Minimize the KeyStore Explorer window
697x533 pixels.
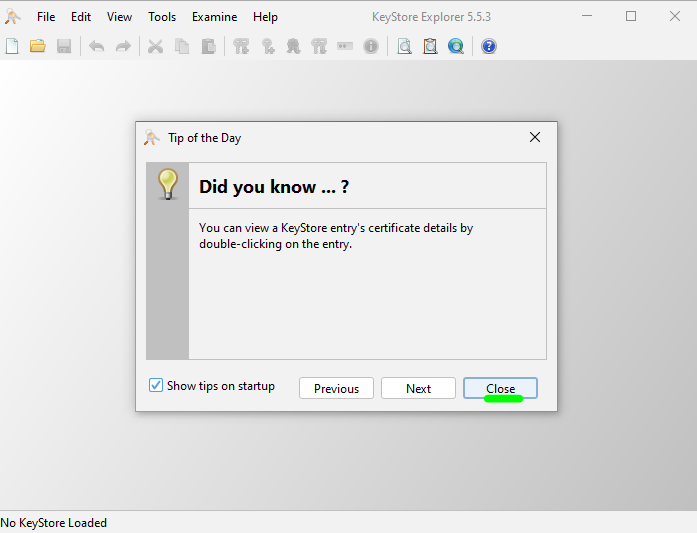pos(587,16)
